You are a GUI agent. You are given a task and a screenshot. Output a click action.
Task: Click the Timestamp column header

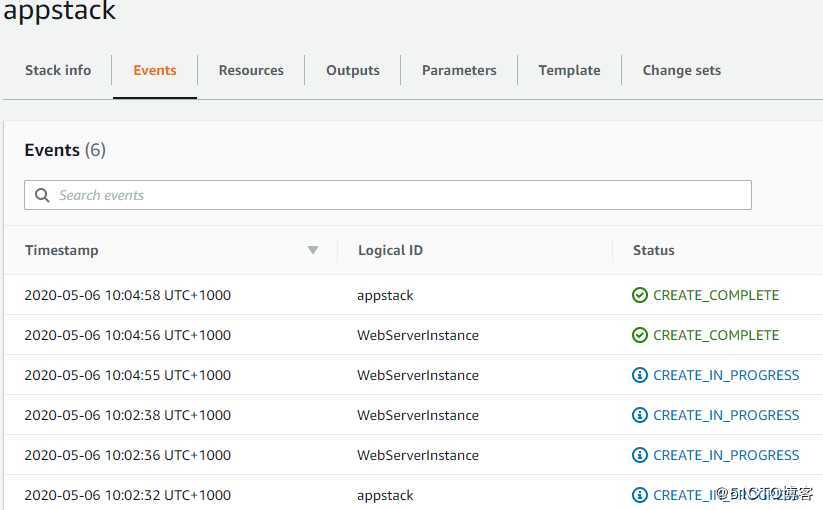61,250
